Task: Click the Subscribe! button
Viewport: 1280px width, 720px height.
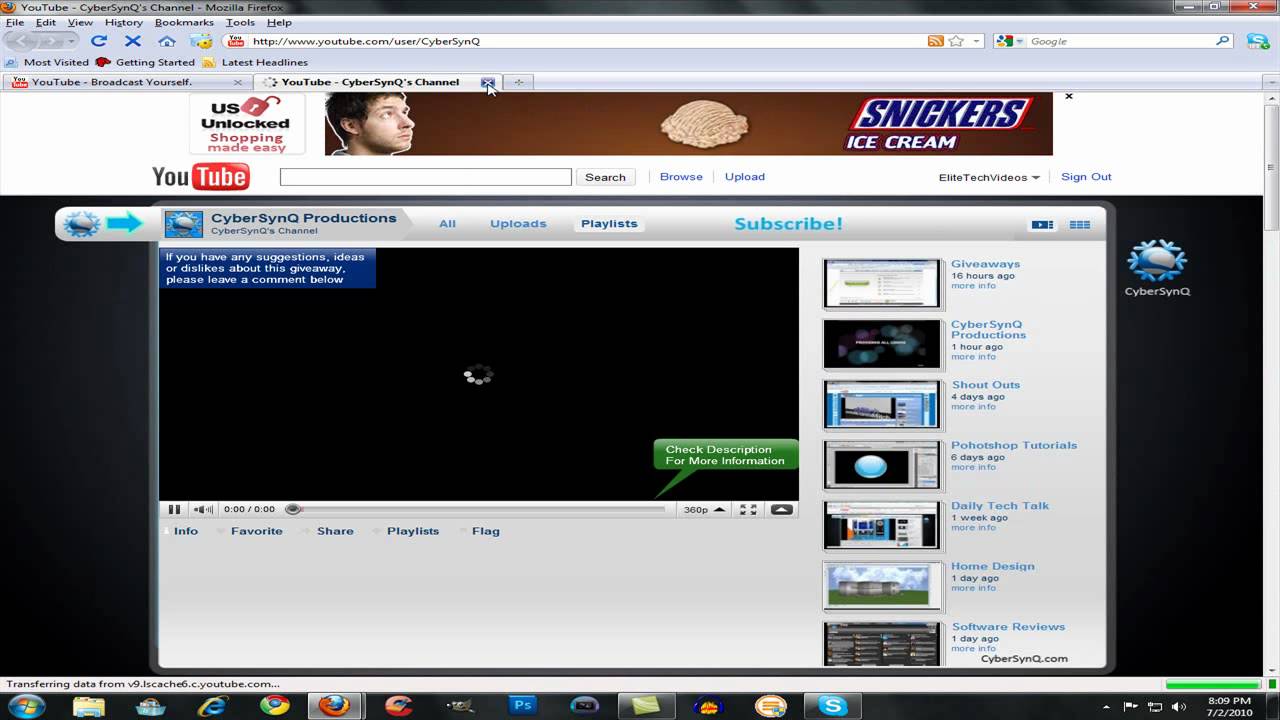Action: pyautogui.click(x=788, y=224)
